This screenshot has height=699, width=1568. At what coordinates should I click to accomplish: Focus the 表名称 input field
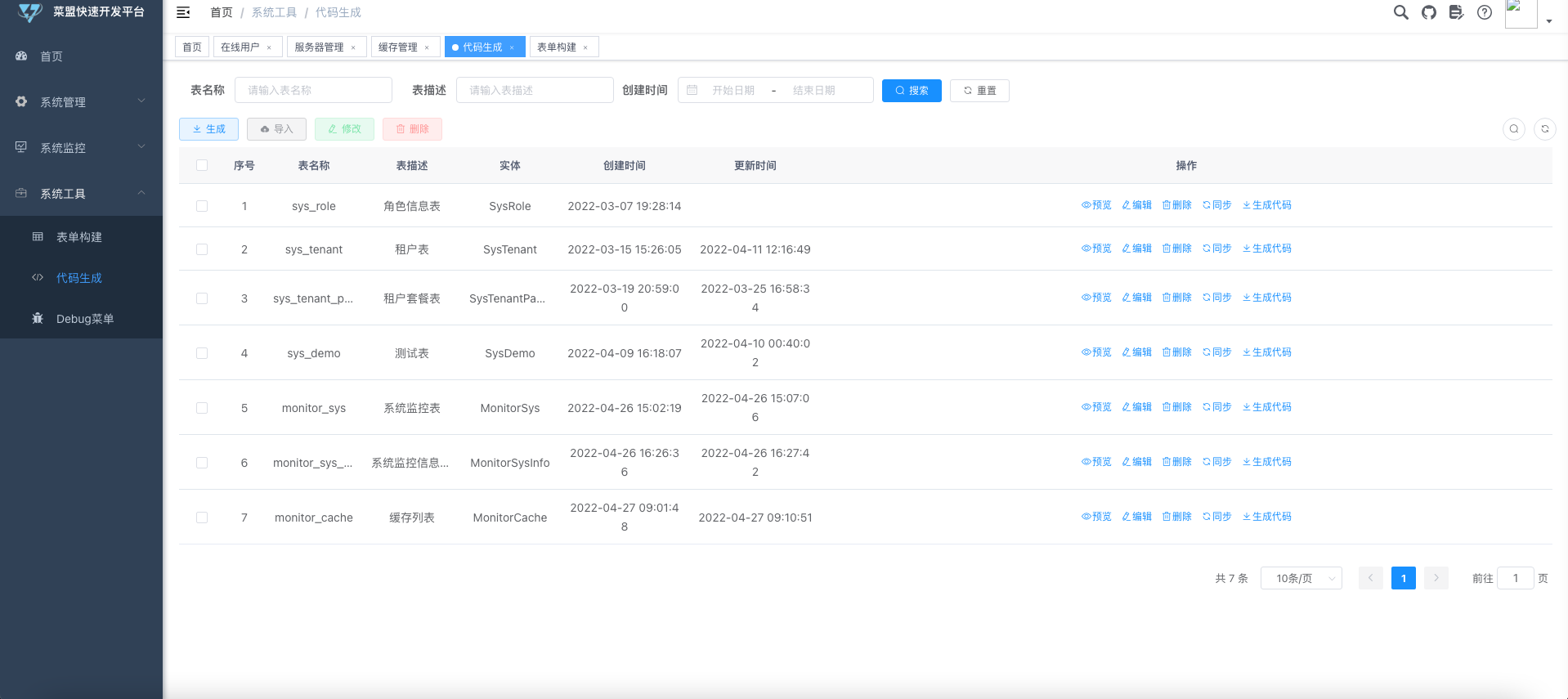[313, 90]
